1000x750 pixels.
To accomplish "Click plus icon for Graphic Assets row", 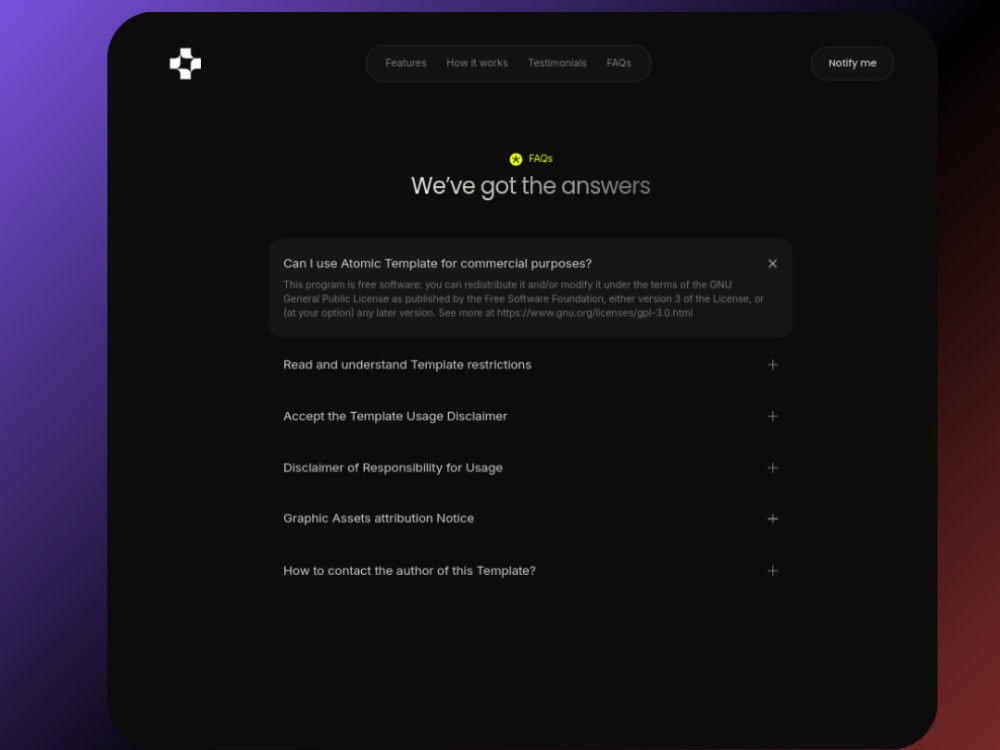I will tap(772, 519).
